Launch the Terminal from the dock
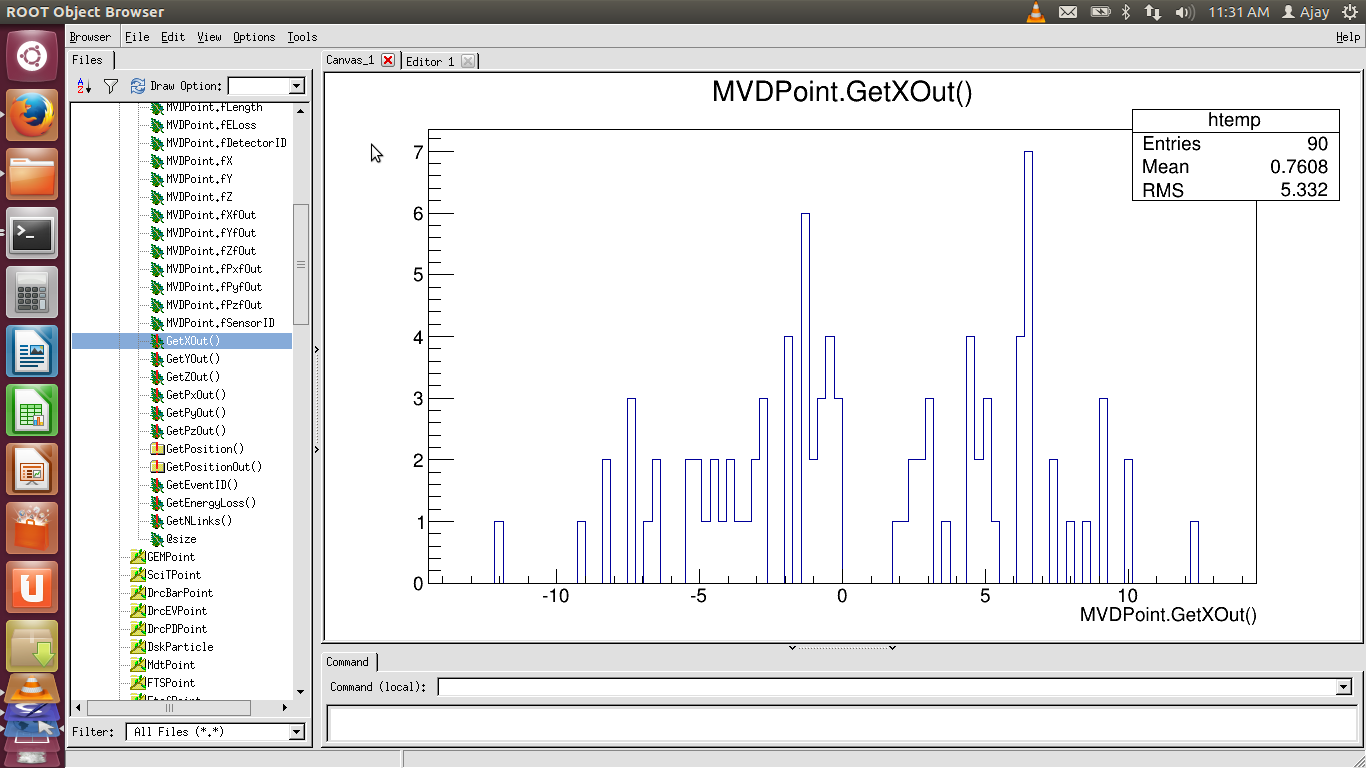This screenshot has width=1366, height=768. click(x=32, y=234)
